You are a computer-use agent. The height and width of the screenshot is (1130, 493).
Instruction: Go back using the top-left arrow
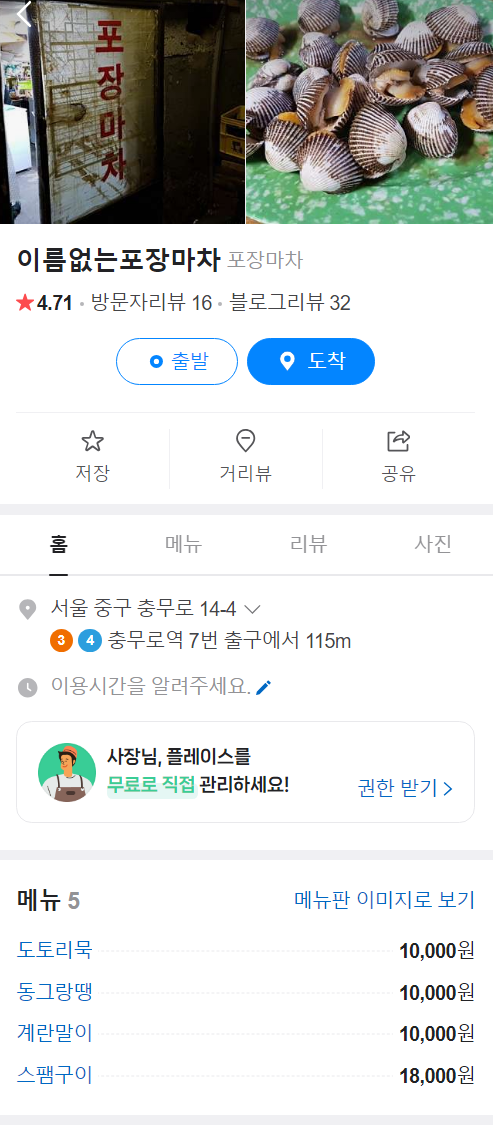point(24,14)
